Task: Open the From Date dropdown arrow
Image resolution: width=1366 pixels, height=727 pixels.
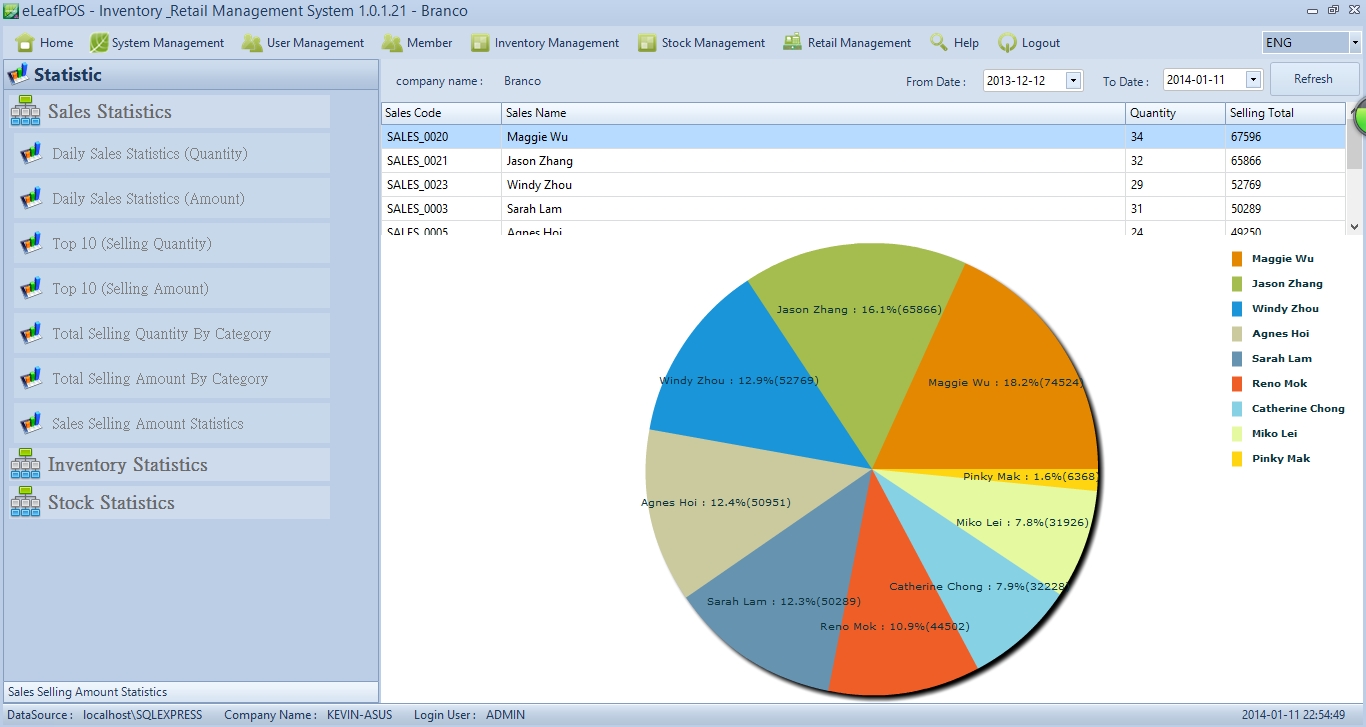Action: coord(1073,81)
